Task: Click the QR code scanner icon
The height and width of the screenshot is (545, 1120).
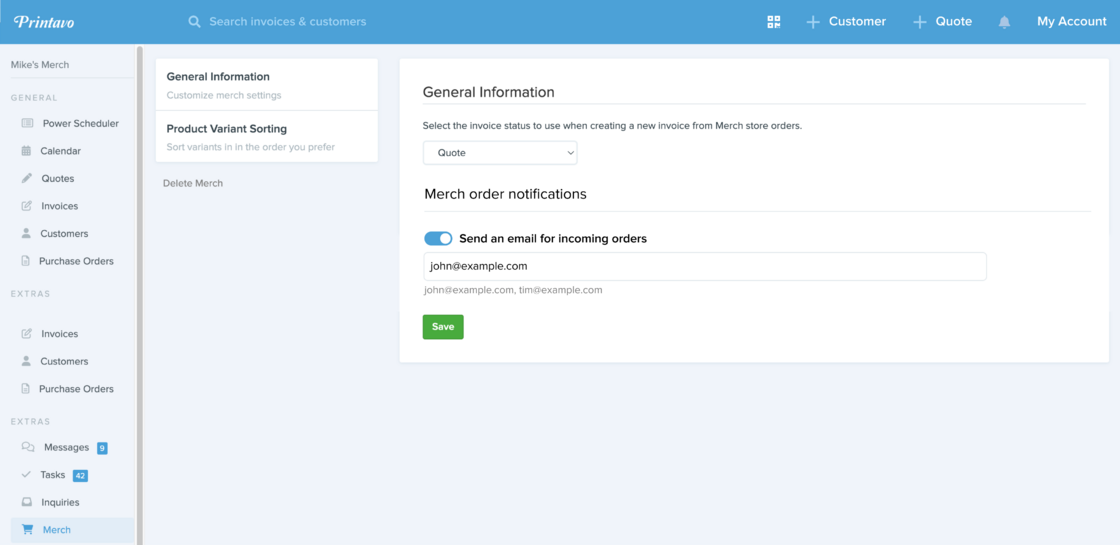Action: (773, 22)
